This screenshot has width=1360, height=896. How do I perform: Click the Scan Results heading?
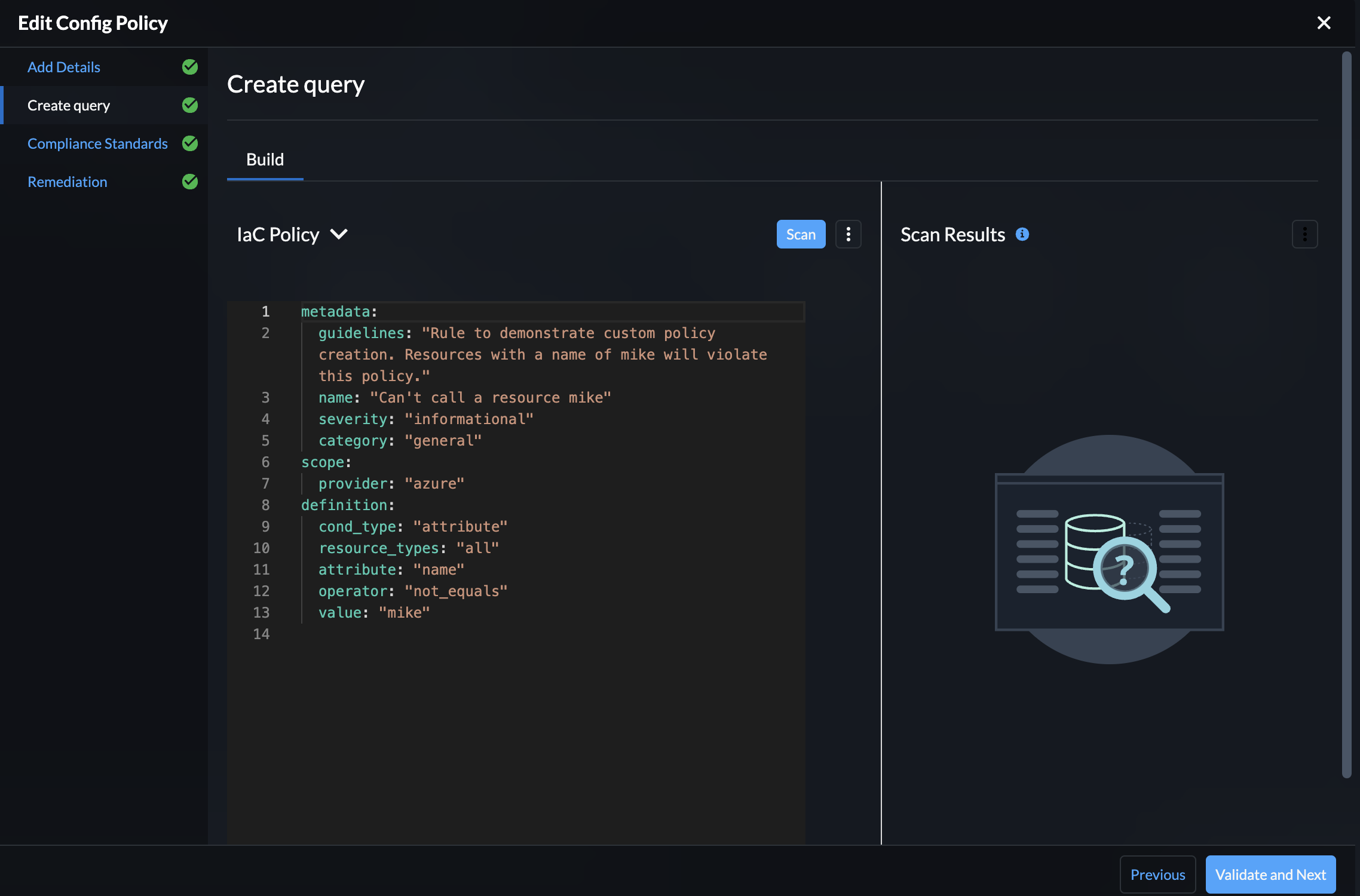952,234
